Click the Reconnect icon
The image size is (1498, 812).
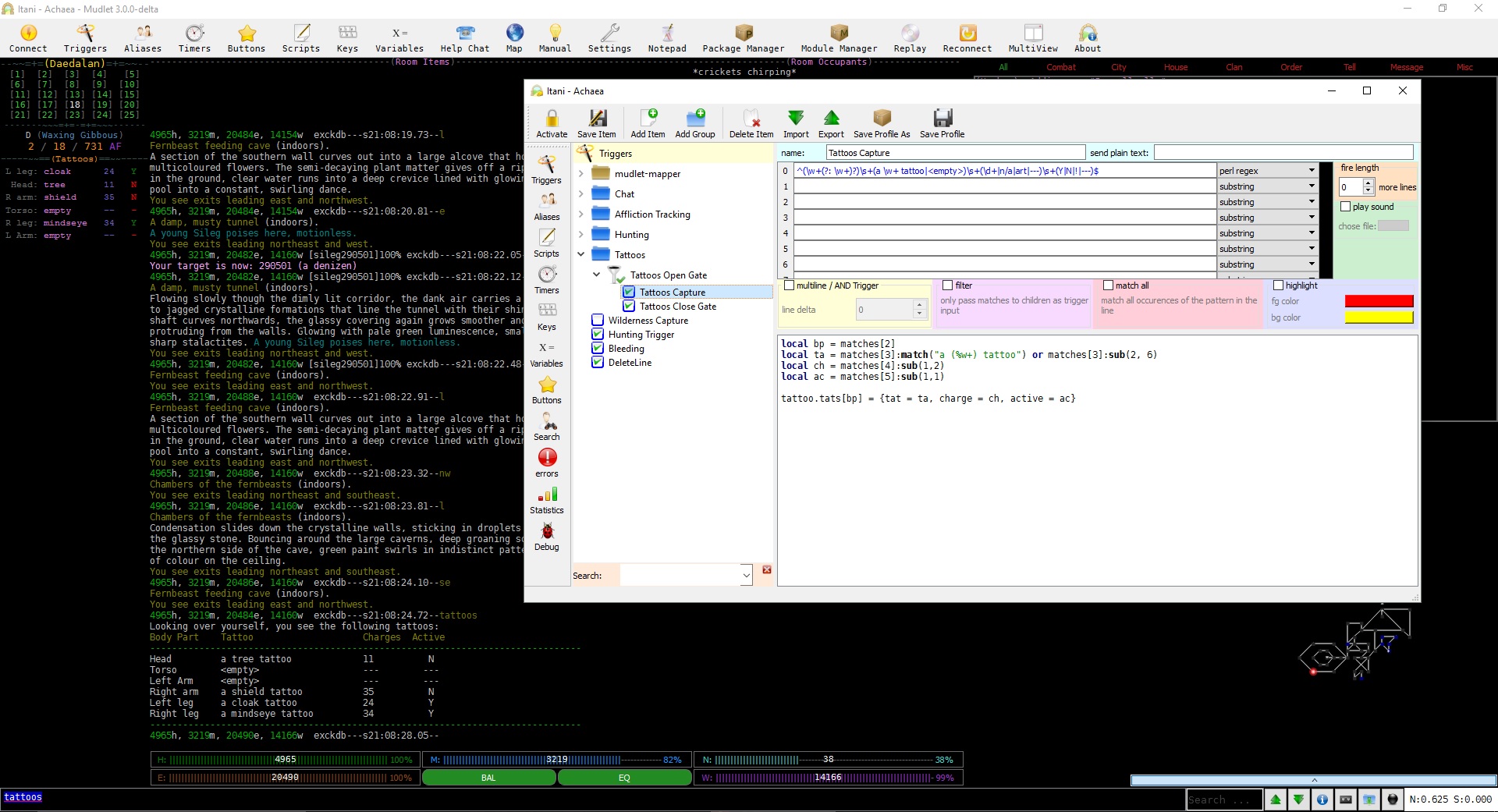(967, 37)
